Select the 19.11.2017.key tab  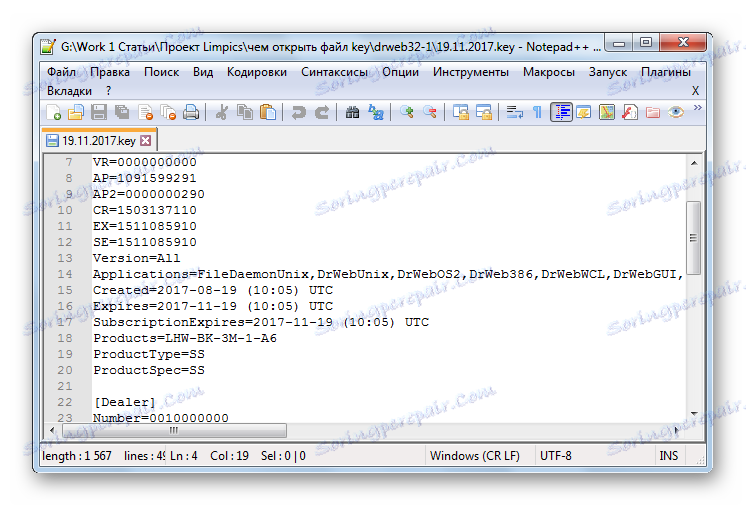click(98, 141)
